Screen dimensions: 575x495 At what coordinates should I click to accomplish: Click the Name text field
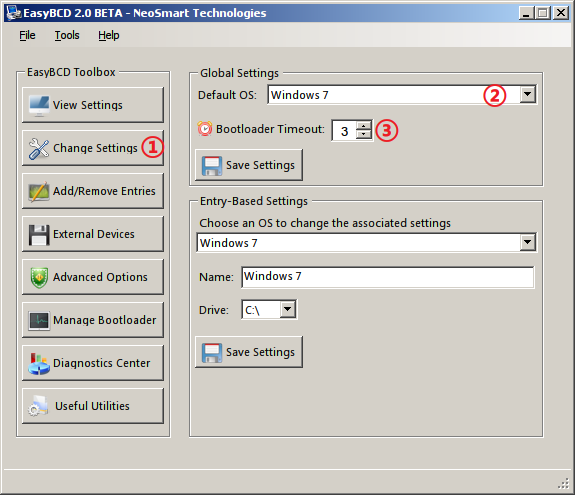388,277
